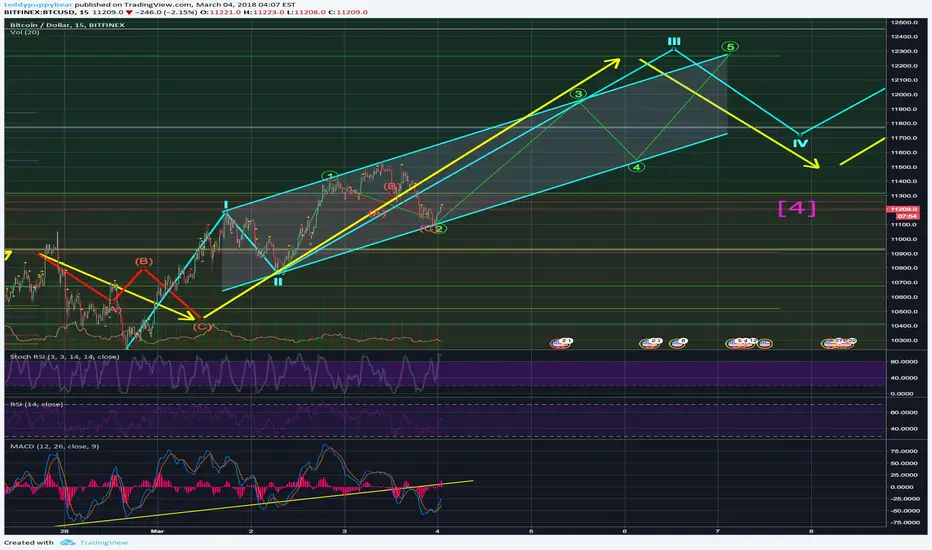Click the current price tag 11209.0 on the price axis
Image resolution: width=932 pixels, height=550 pixels.
click(x=903, y=209)
